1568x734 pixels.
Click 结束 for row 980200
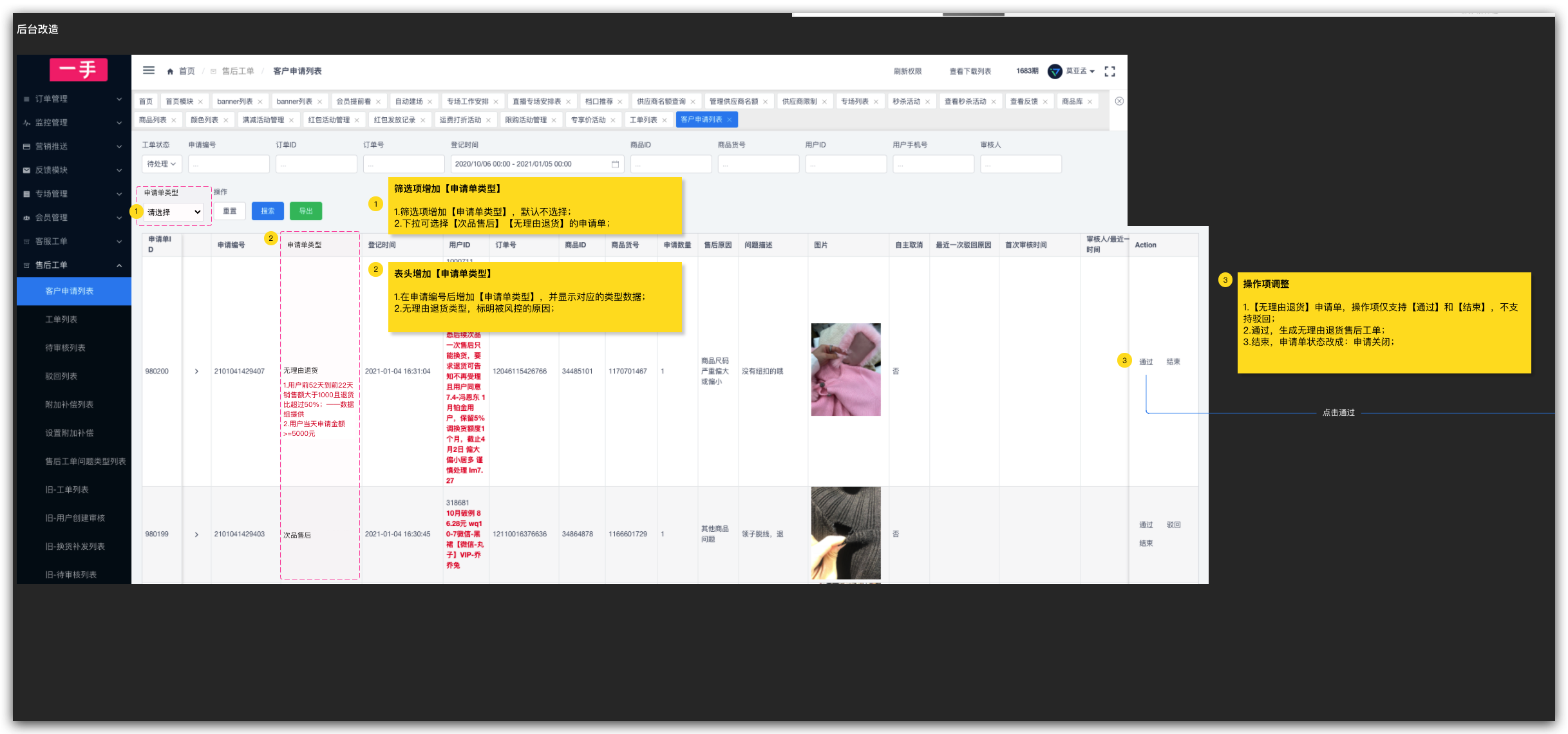(1173, 362)
